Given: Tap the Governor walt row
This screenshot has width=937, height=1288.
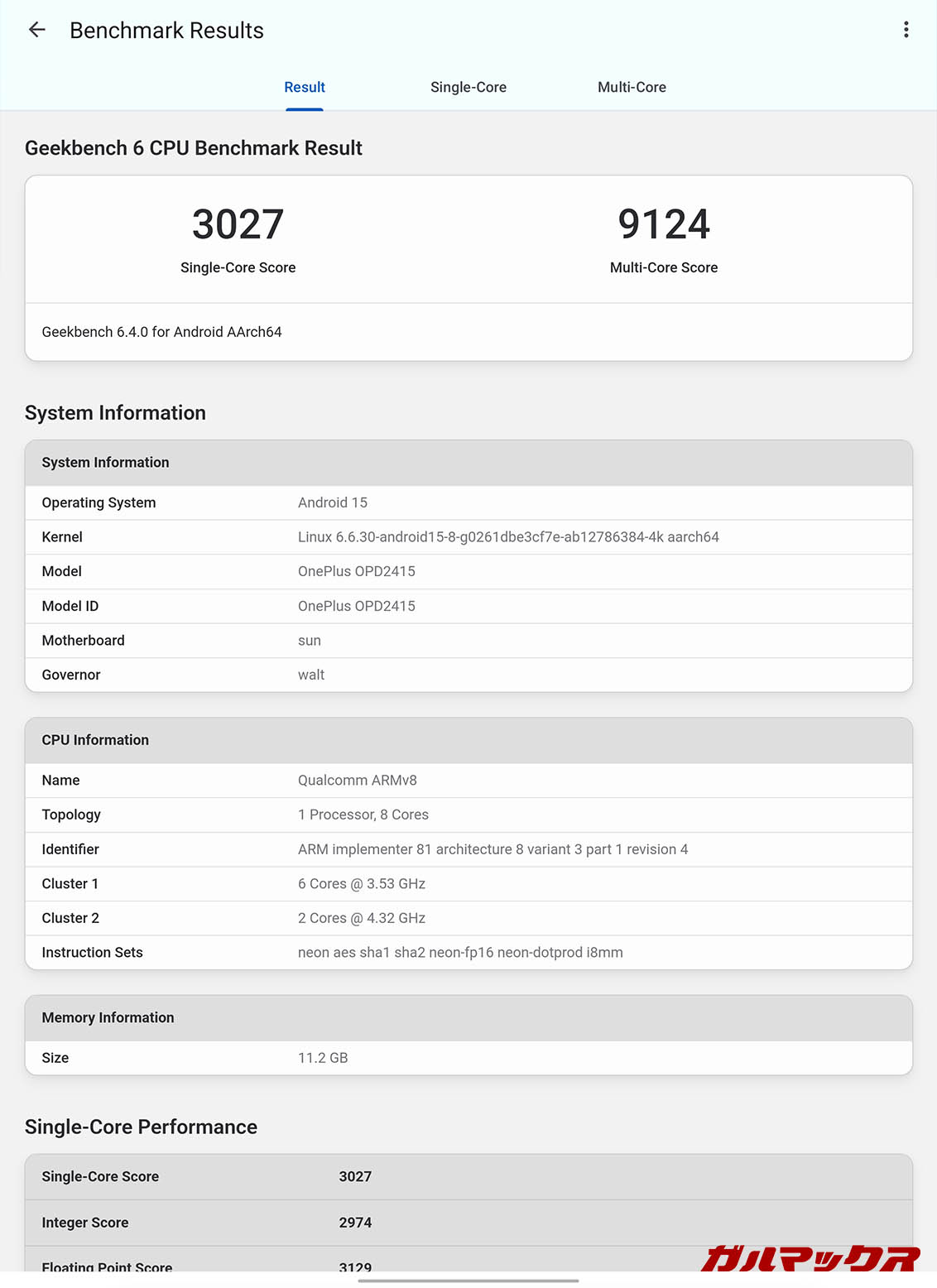Looking at the screenshot, I should (x=468, y=675).
